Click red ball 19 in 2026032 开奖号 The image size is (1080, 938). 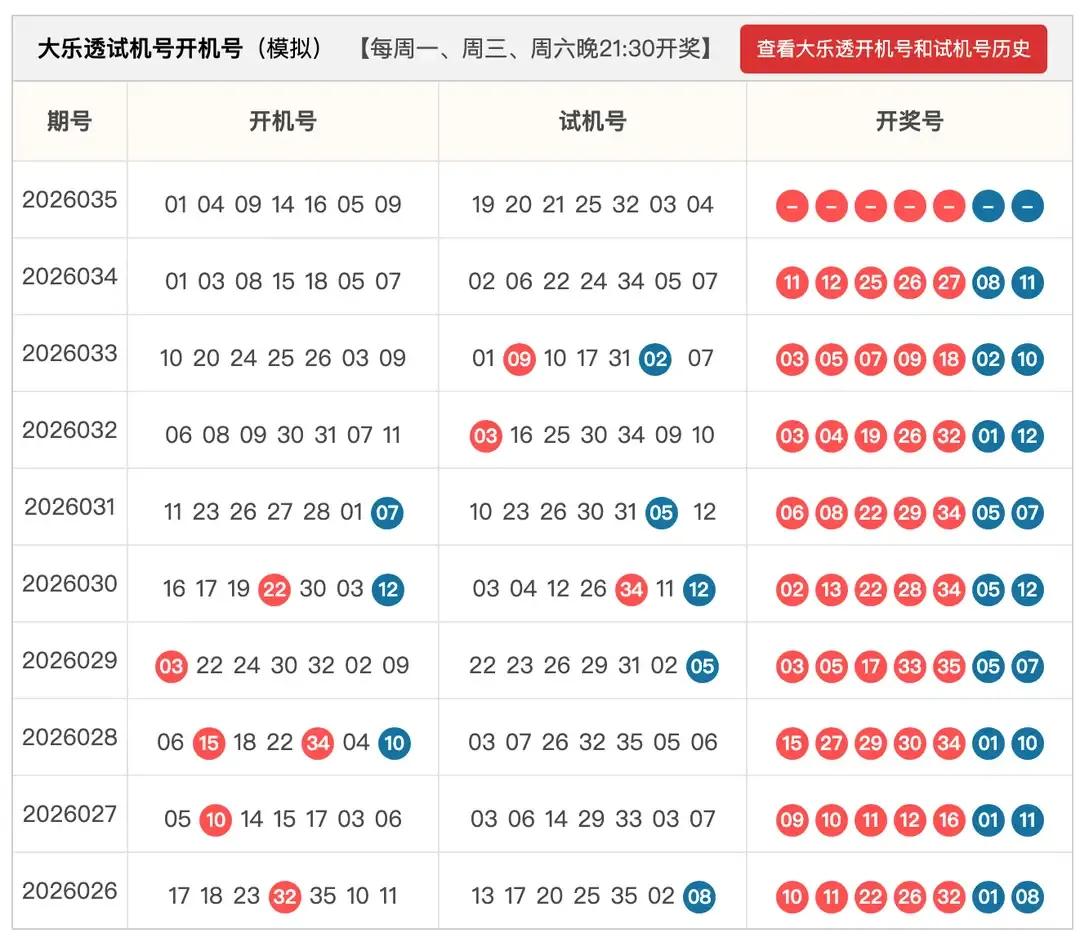pos(871,436)
